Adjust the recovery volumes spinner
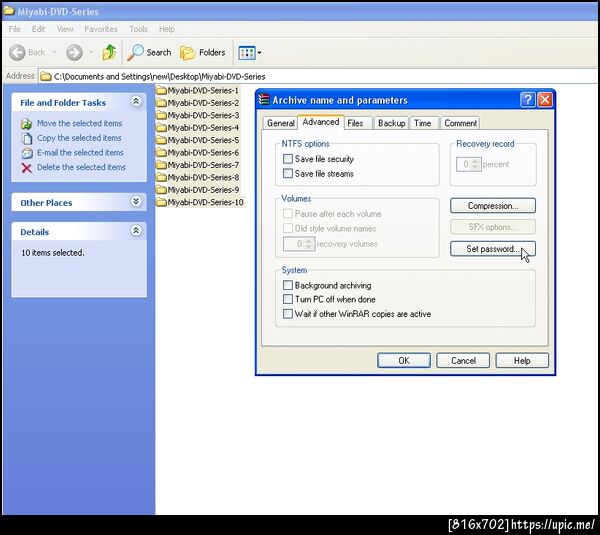 coord(308,244)
